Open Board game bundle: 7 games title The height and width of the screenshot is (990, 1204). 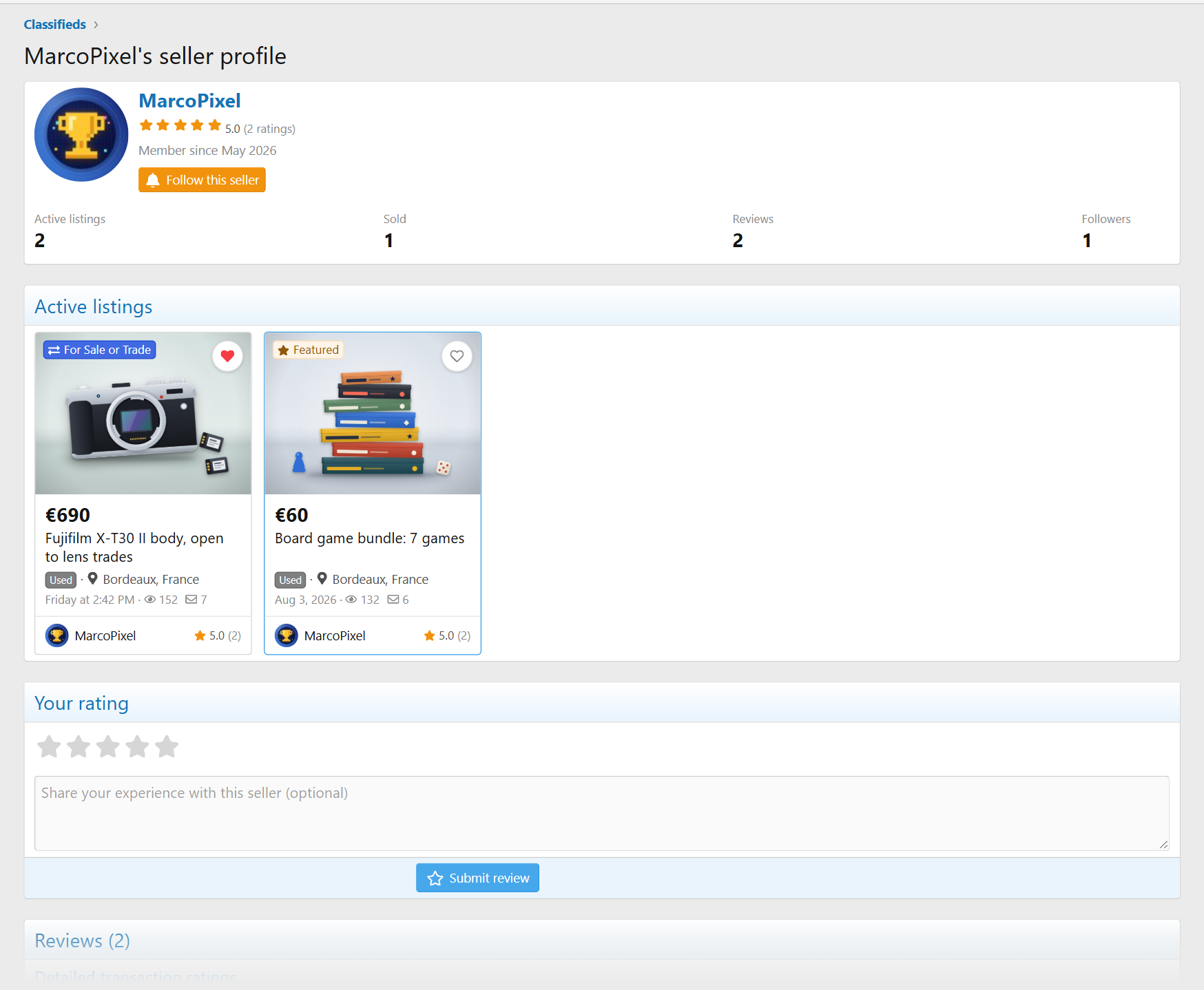369,538
